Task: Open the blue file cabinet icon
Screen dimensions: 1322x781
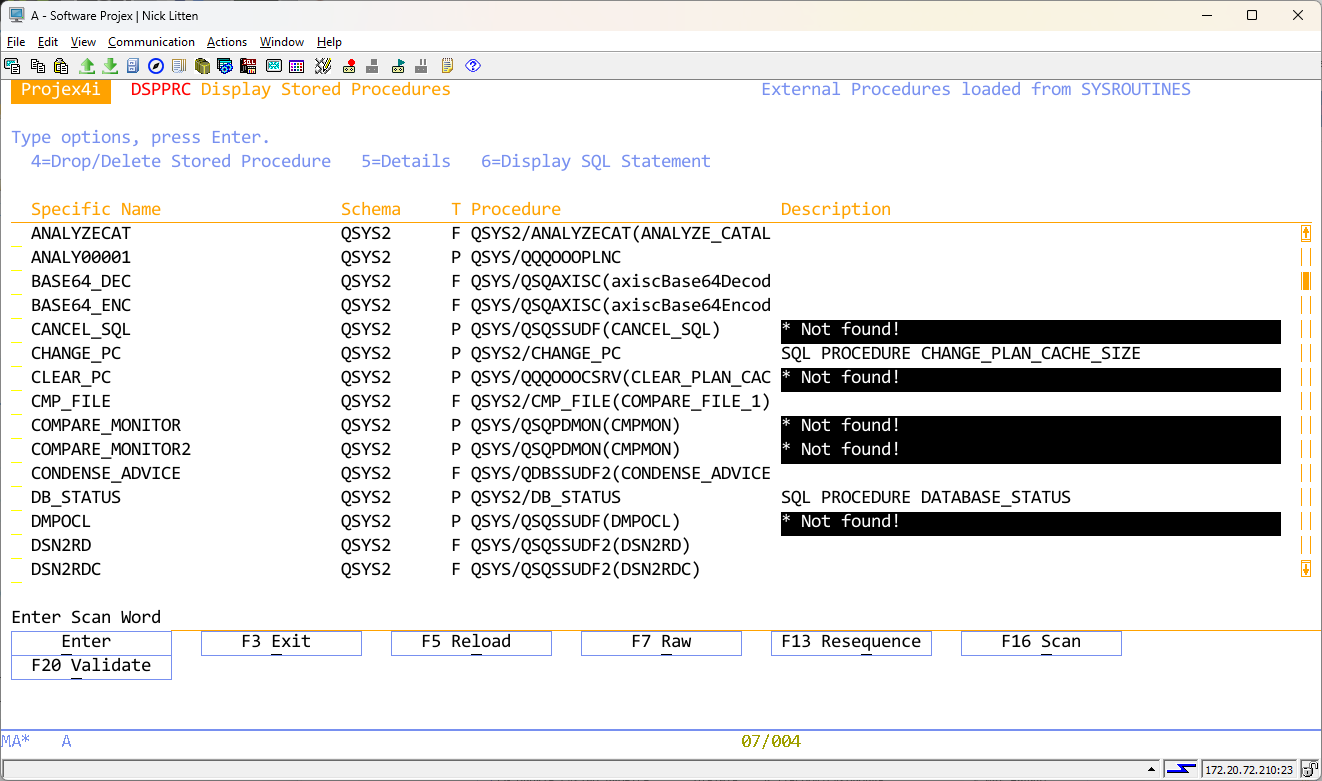Action: click(x=132, y=66)
